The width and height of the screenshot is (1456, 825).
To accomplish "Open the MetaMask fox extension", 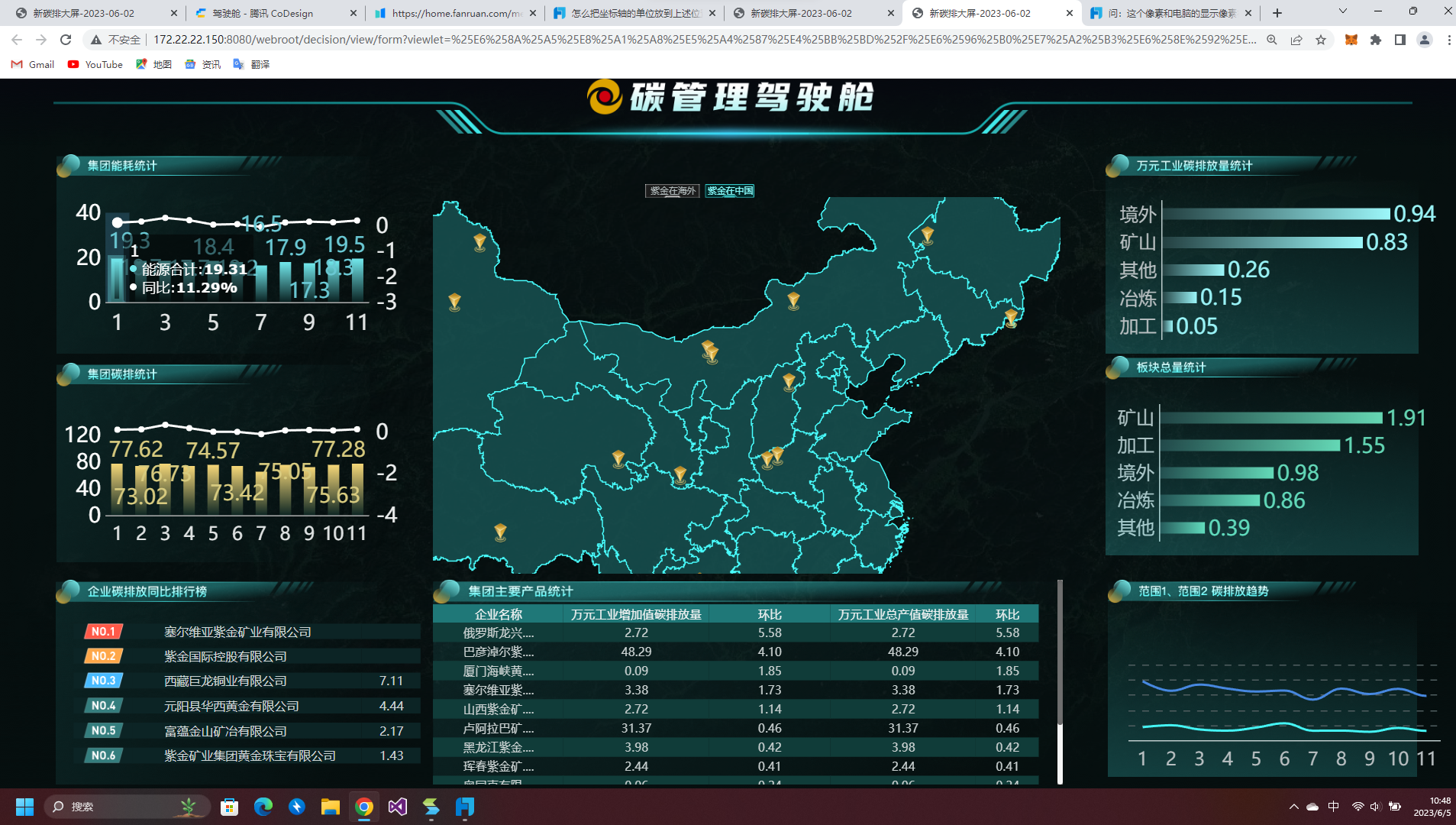I will coord(1351,40).
